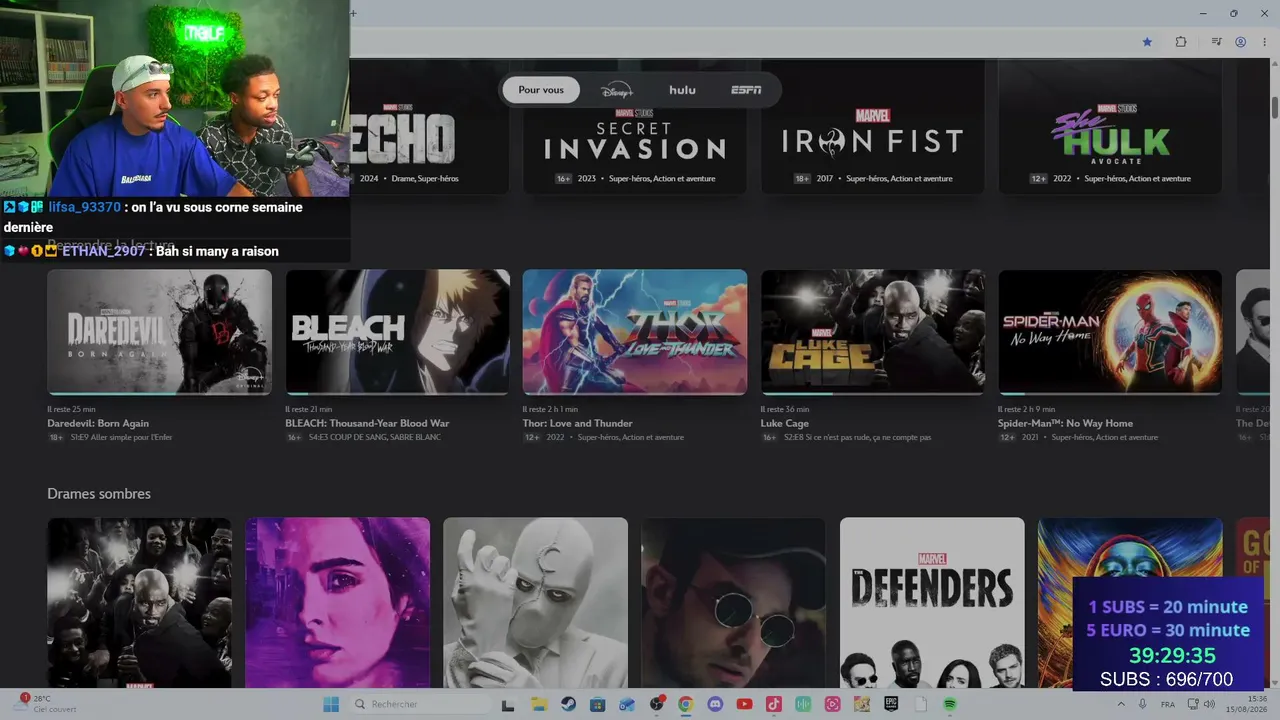The width and height of the screenshot is (1280, 720).
Task: Click 'S1:E9 Aller simple pour l'Enfer' episode text
Action: tap(120, 437)
